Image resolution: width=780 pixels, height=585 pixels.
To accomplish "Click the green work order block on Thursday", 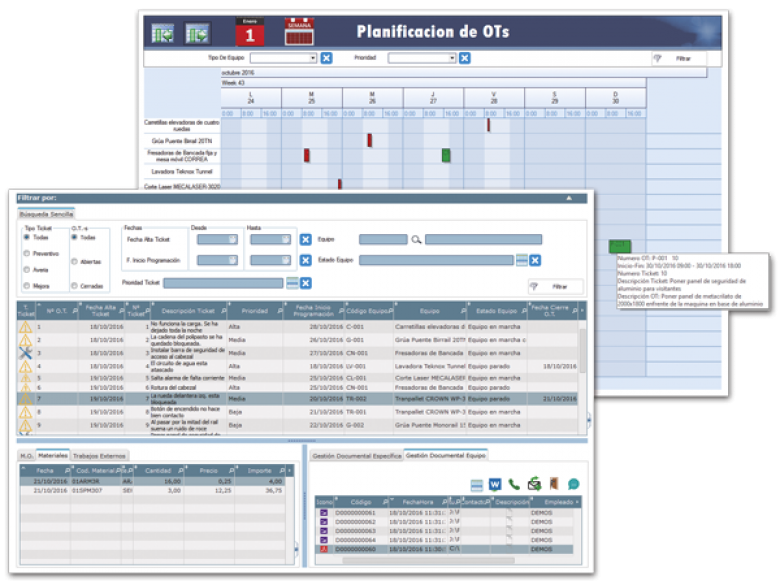I will [446, 155].
